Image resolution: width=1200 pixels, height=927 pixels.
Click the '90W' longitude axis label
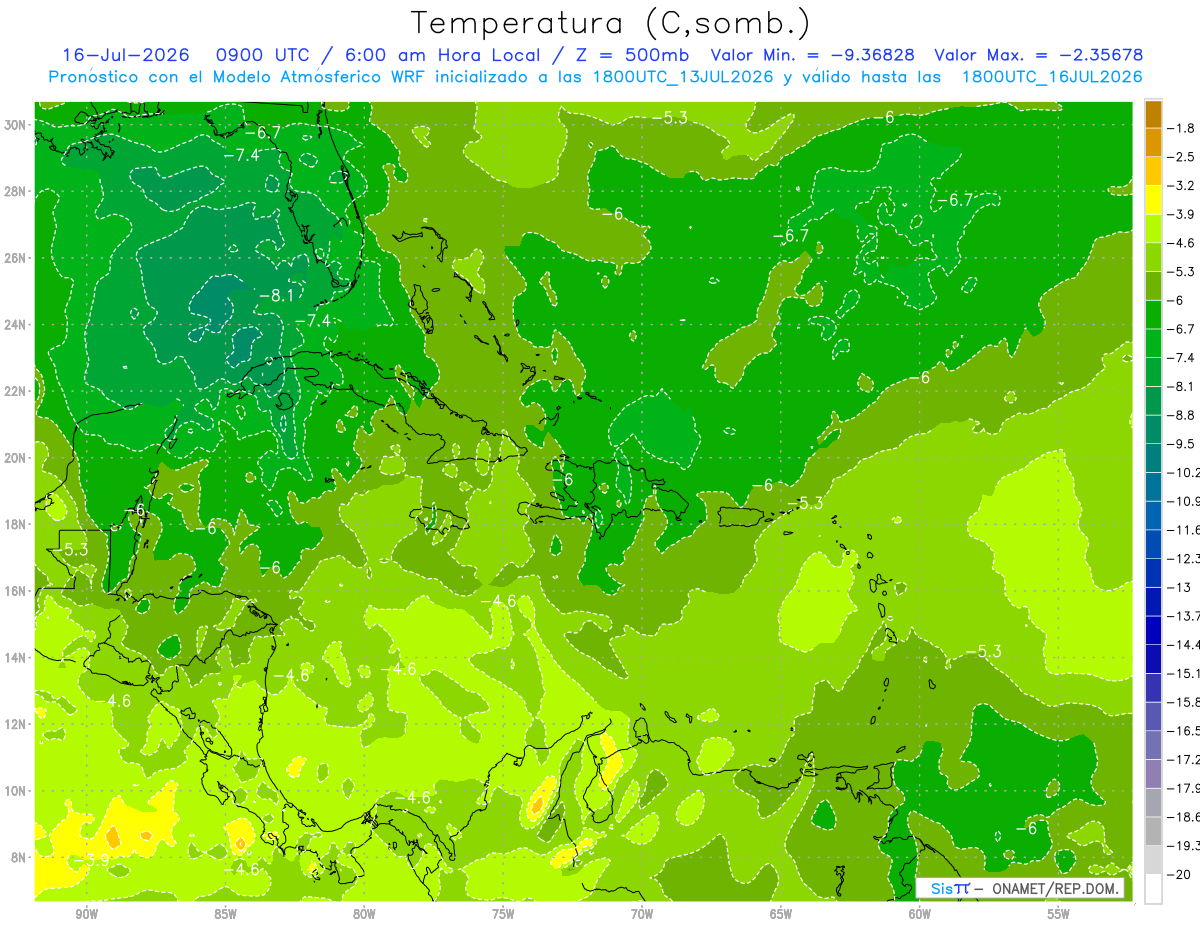(x=86, y=914)
